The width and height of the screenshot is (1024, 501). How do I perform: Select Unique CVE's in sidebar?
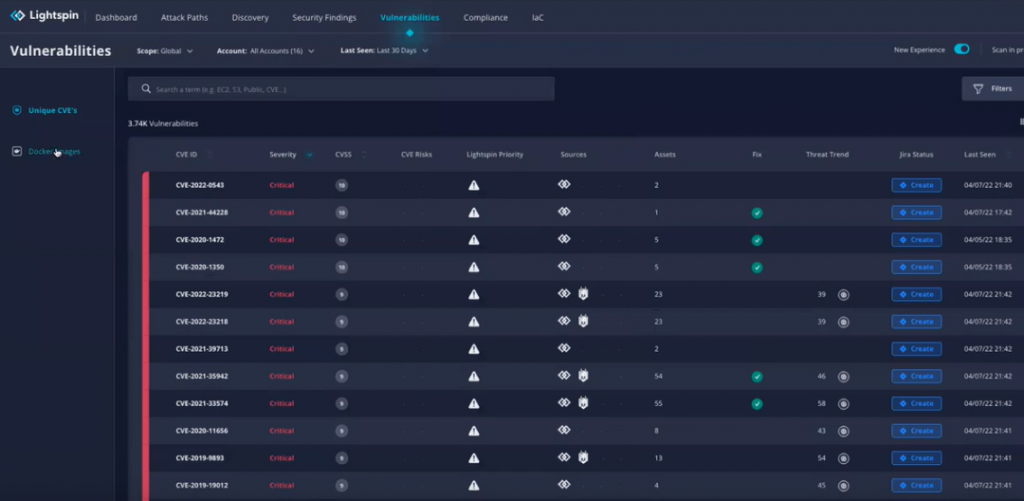click(52, 110)
